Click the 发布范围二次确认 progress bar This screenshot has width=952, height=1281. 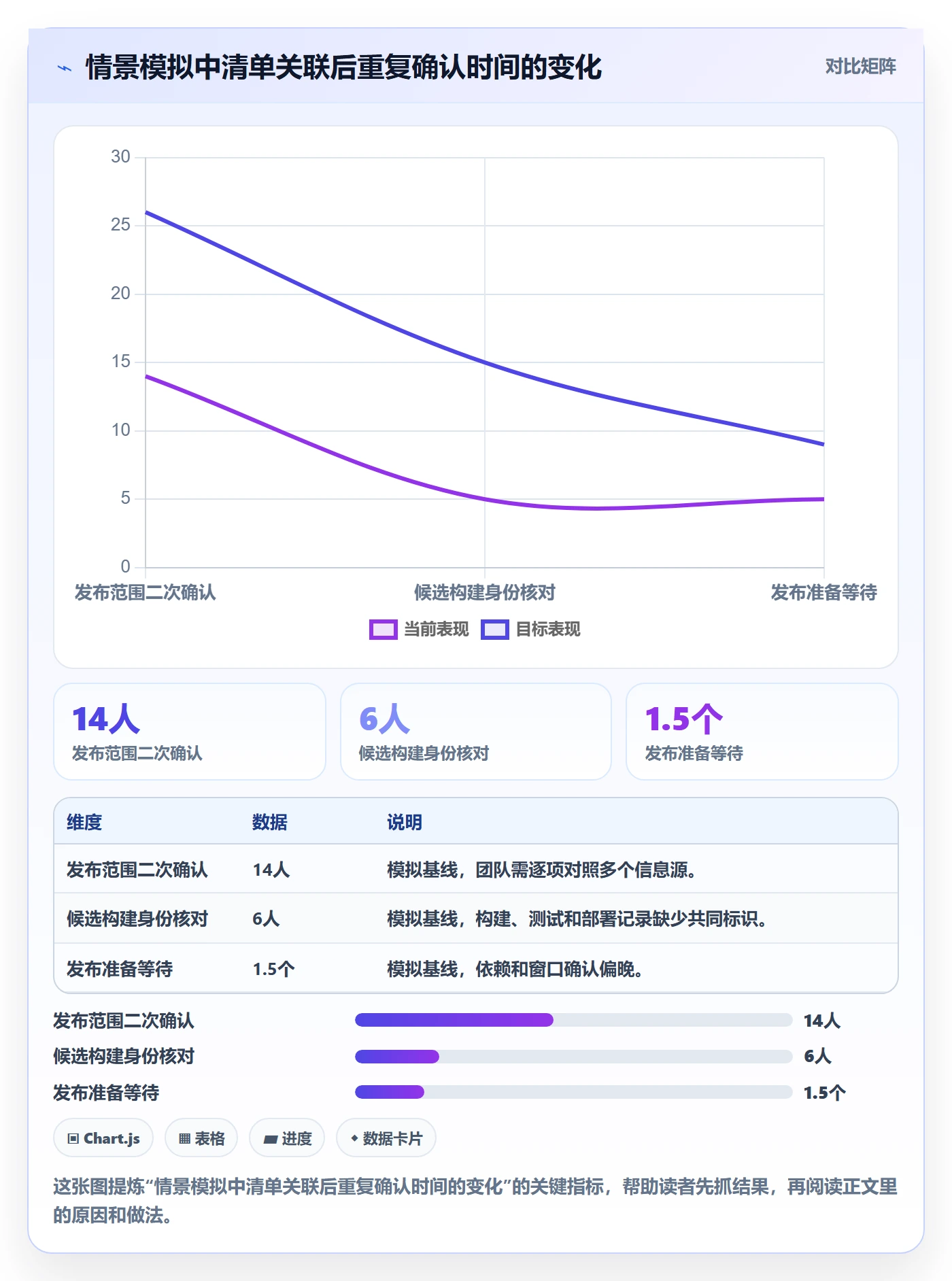point(573,1020)
